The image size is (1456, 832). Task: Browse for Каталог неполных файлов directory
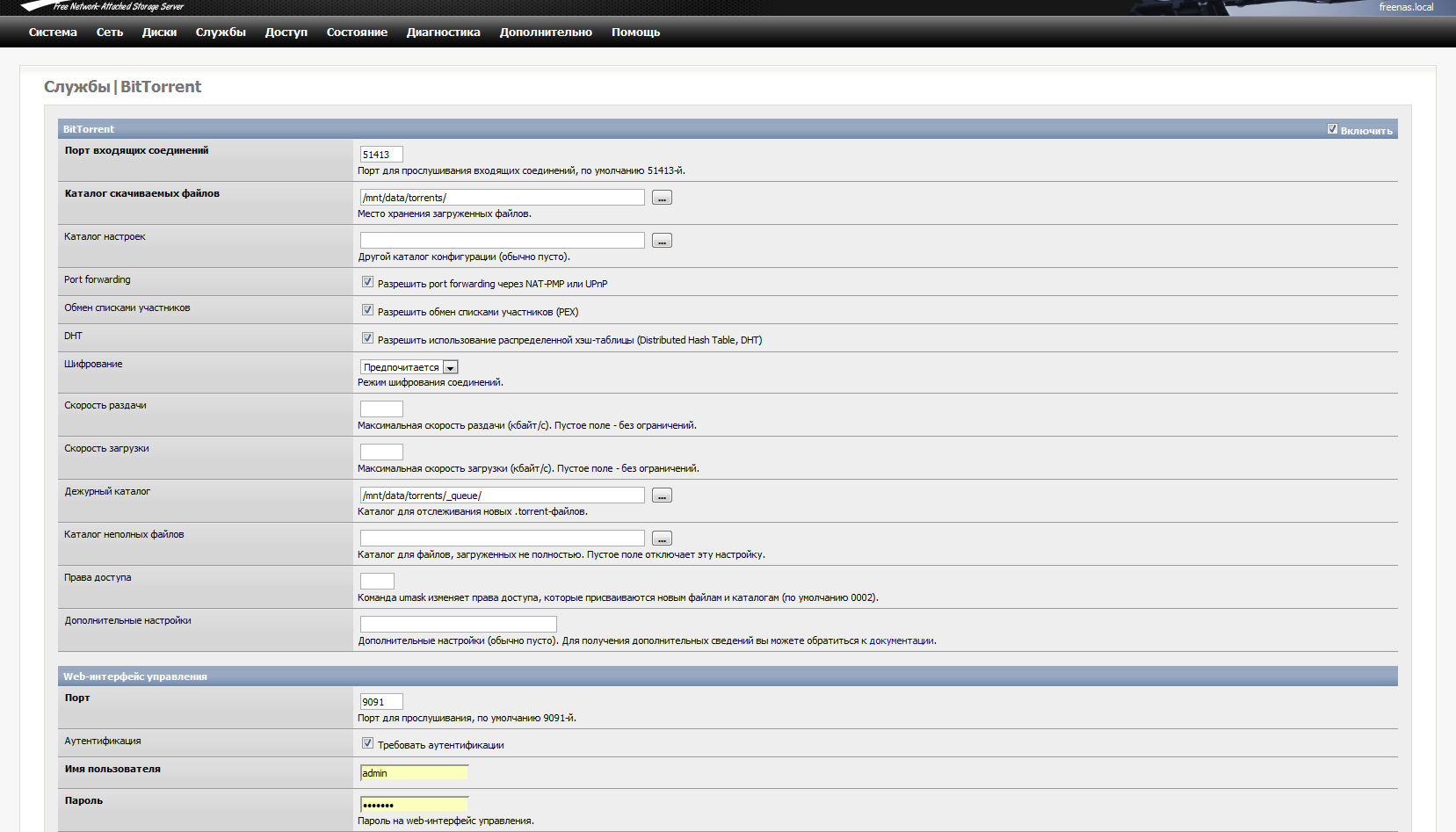click(662, 539)
